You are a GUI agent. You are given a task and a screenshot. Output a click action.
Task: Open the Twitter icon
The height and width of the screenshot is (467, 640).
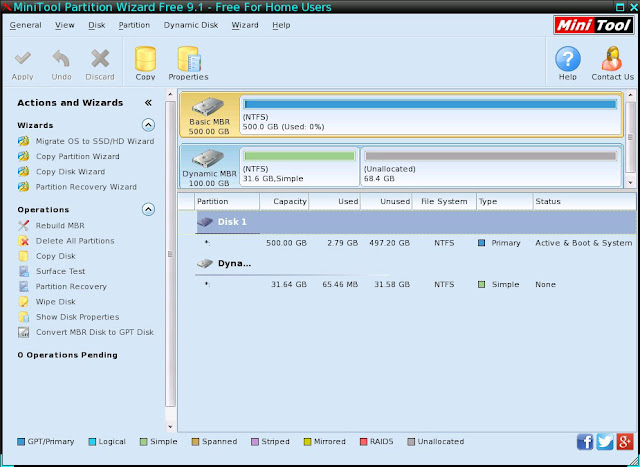coord(605,442)
